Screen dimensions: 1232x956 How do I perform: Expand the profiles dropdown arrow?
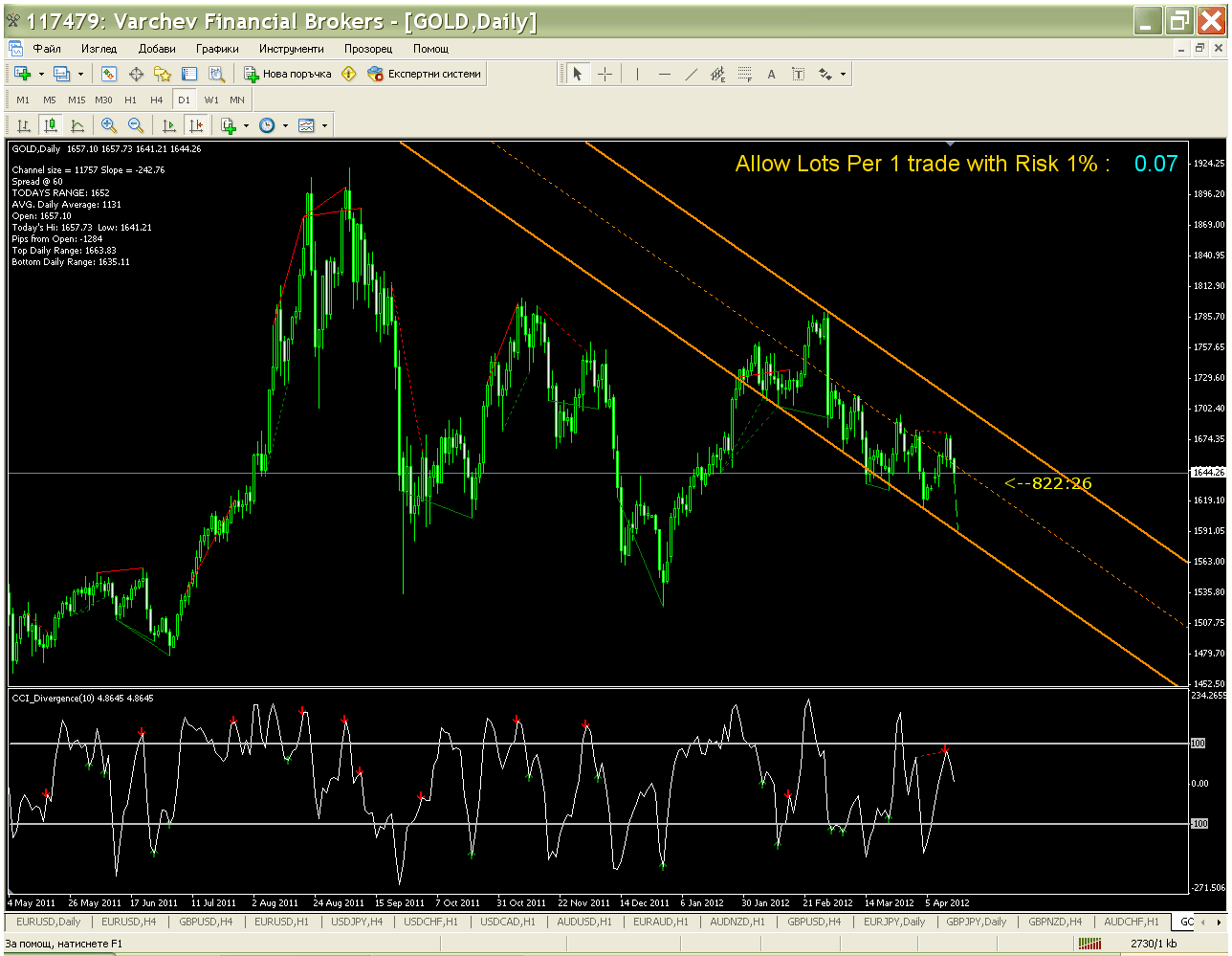(x=80, y=74)
